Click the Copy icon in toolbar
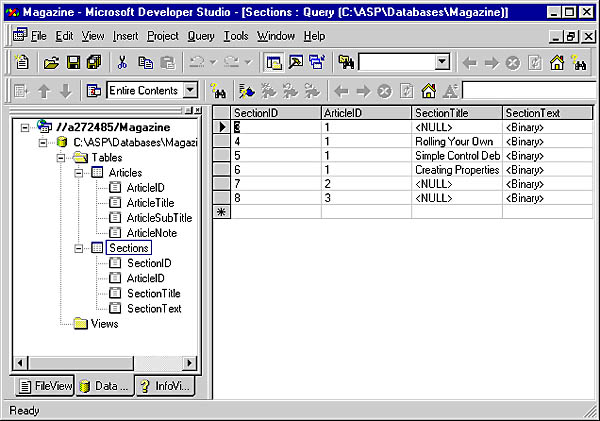This screenshot has width=600, height=421. click(x=145, y=62)
